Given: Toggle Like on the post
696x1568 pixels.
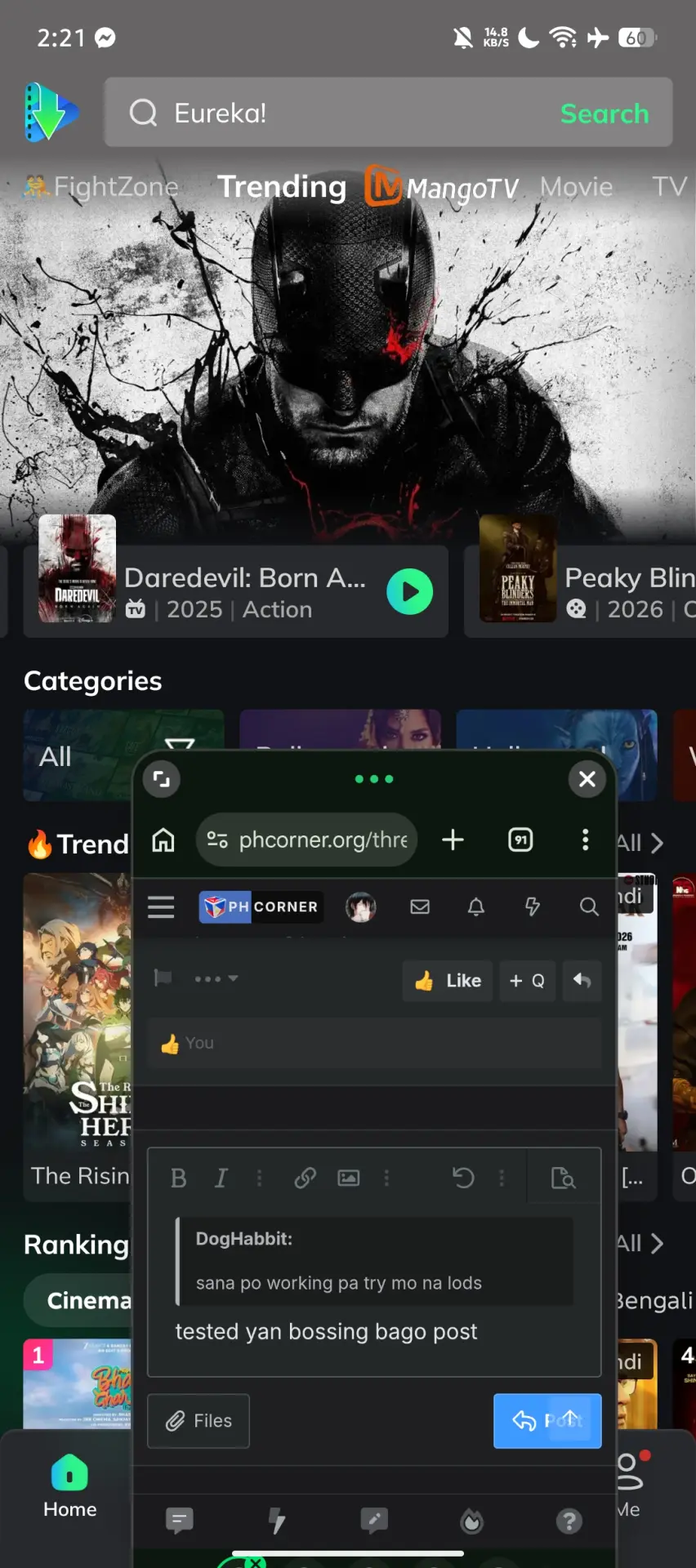Looking at the screenshot, I should pyautogui.click(x=448, y=981).
